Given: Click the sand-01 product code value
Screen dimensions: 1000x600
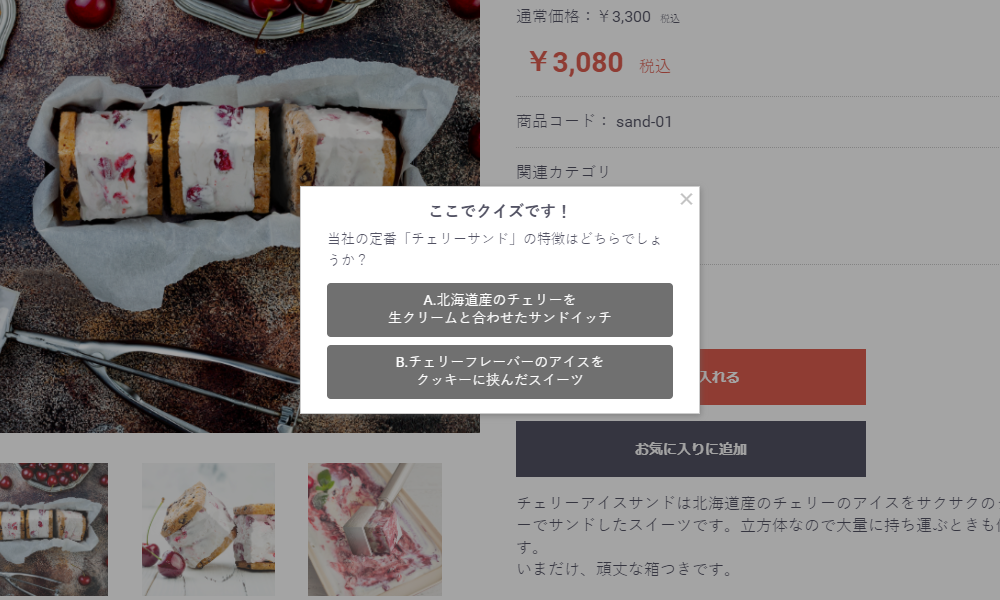Looking at the screenshot, I should [643, 121].
